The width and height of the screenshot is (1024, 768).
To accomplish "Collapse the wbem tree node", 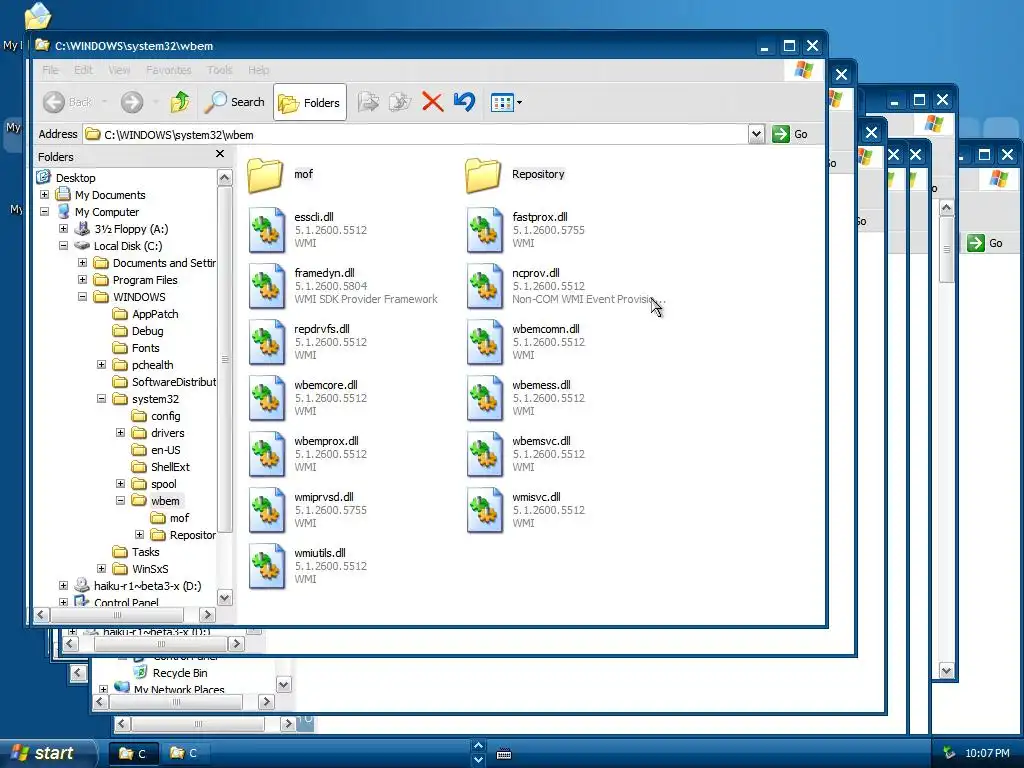I will tap(120, 500).
